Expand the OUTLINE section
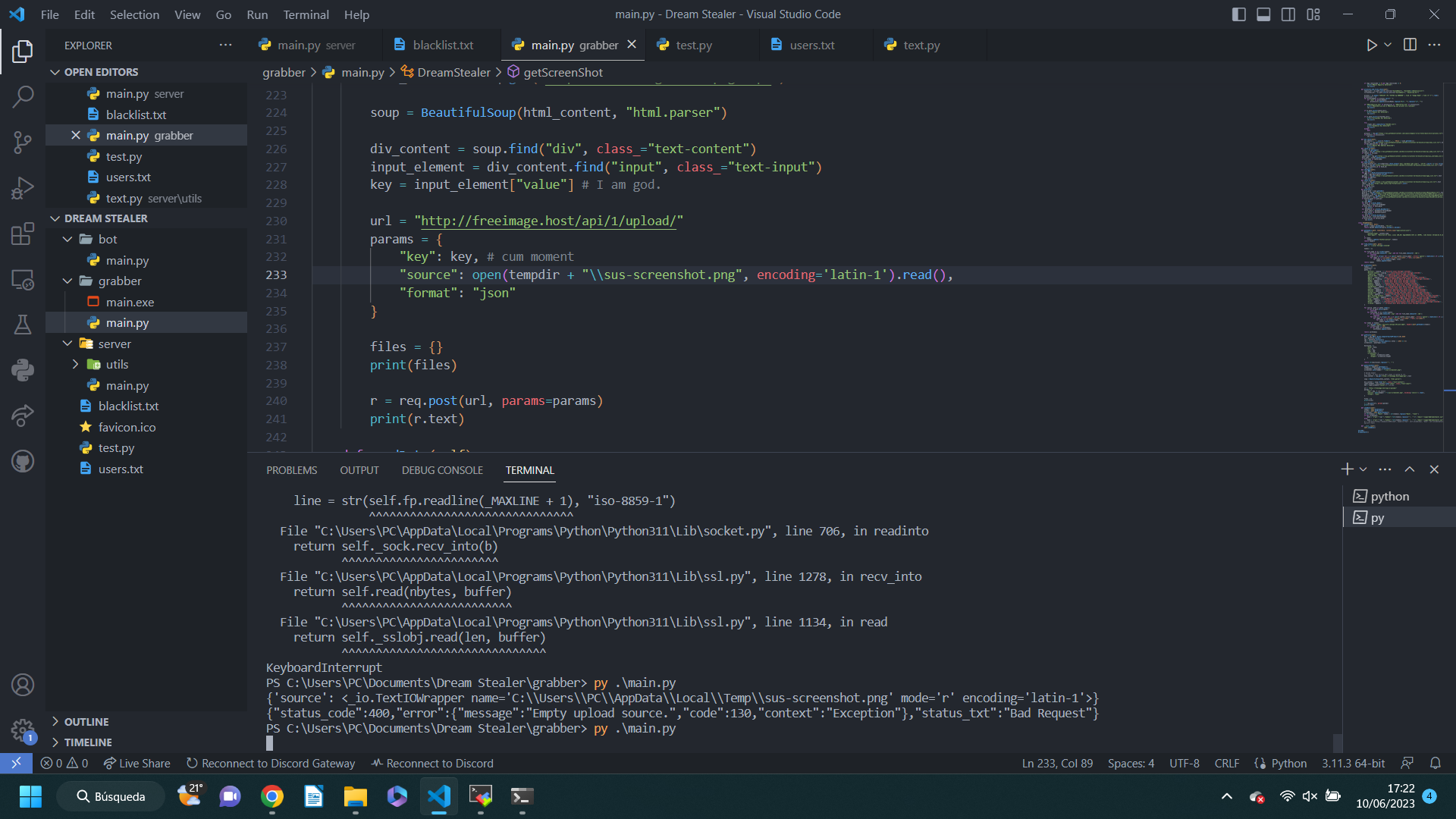The width and height of the screenshot is (1456, 819). pos(146,722)
